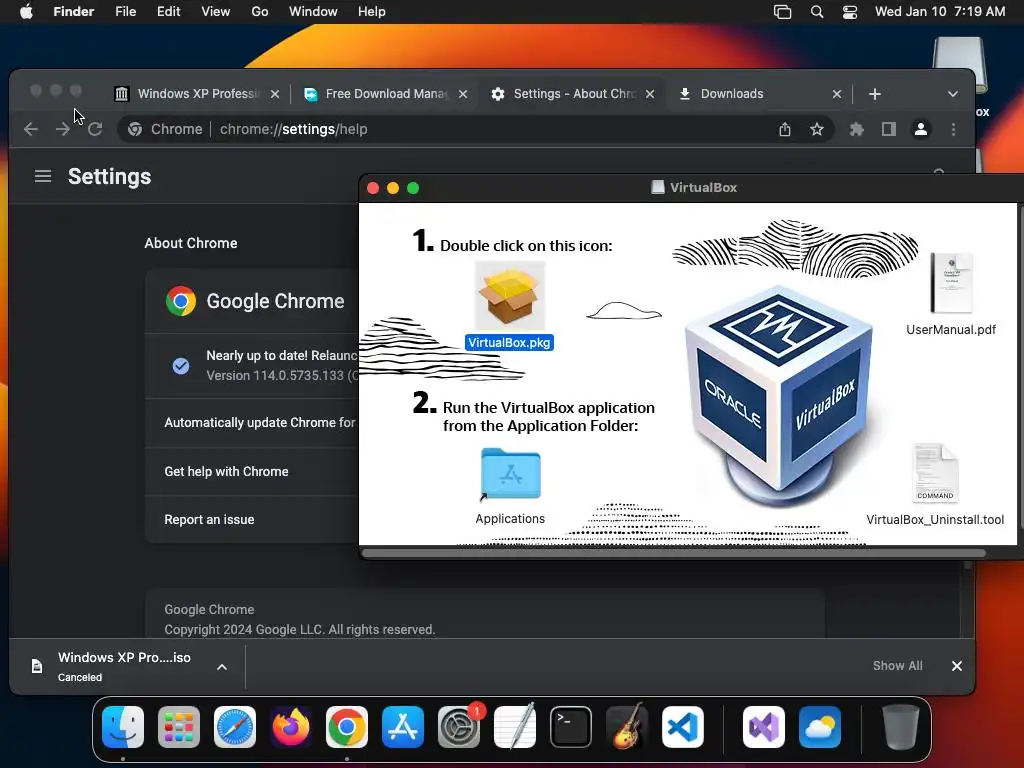Open the Weather app in the Dock
This screenshot has height=768, width=1024.
pyautogui.click(x=820, y=727)
